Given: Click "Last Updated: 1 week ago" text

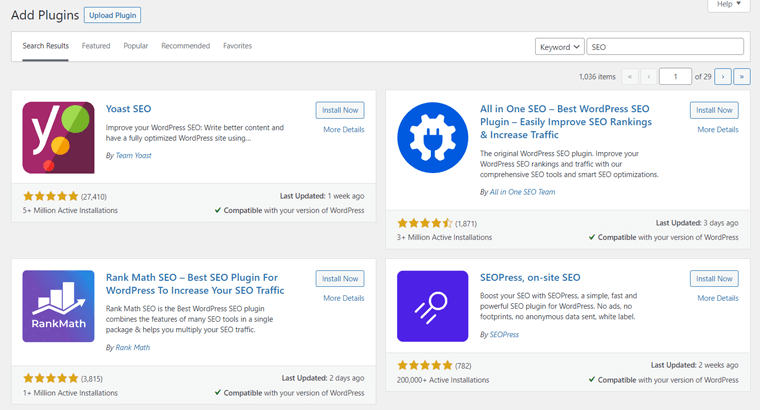Looking at the screenshot, I should pos(322,196).
